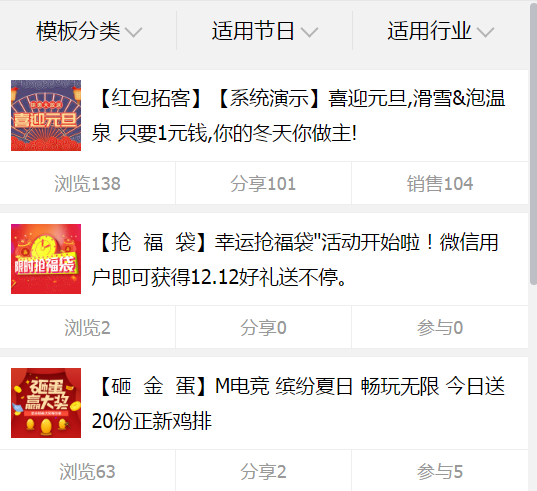Click the 浏览2 view count
Viewport: 537px width, 491px height.
tap(87, 328)
